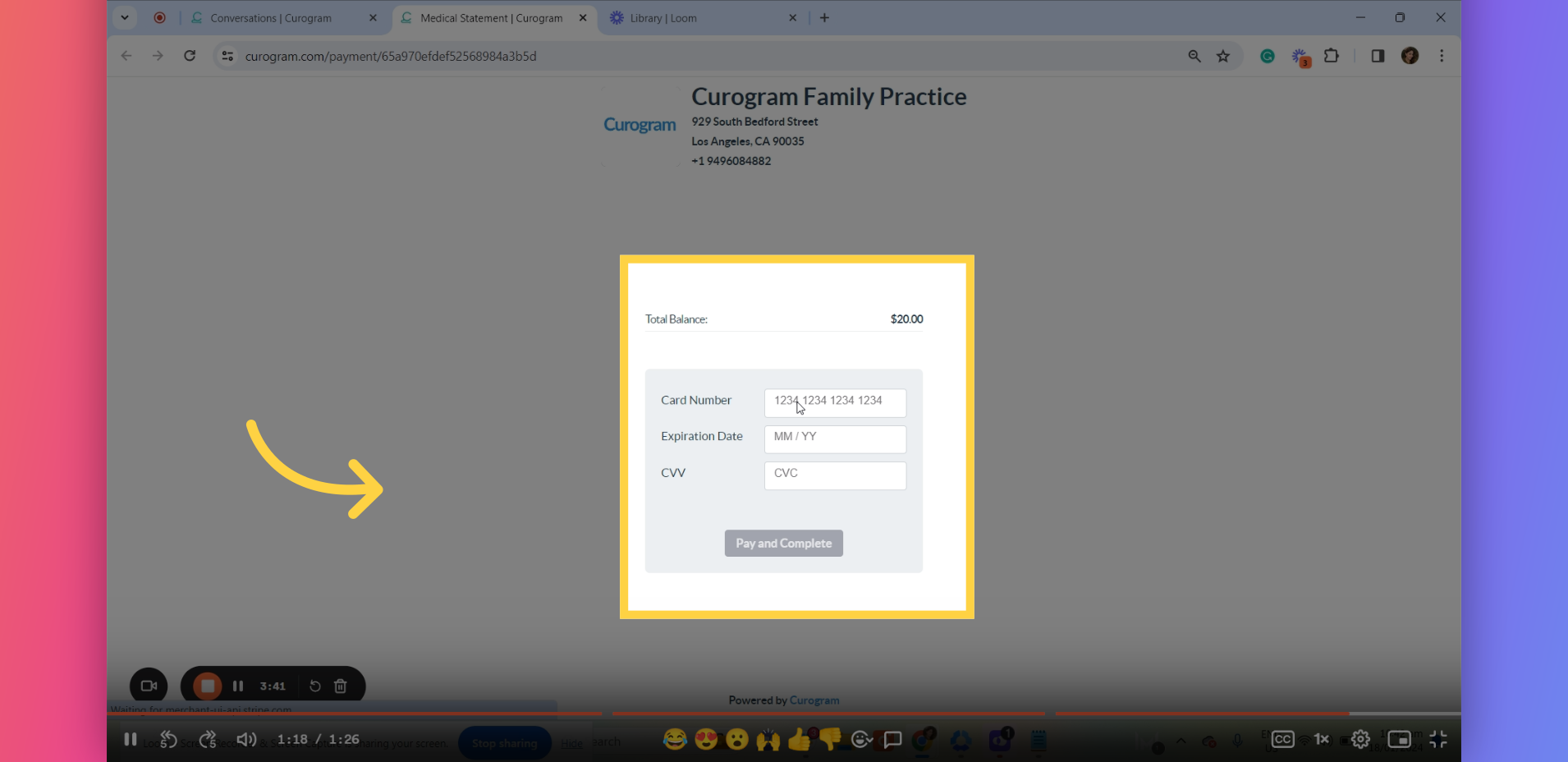1568x762 pixels.
Task: Switch to Conversations | Curogram tab
Action: click(x=271, y=18)
